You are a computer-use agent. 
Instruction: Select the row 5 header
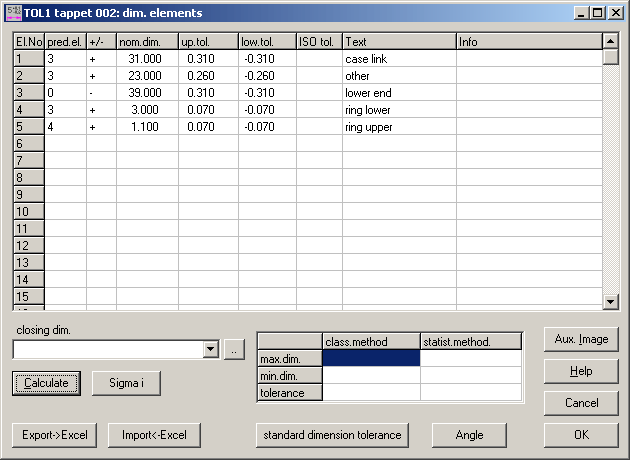coord(28,127)
